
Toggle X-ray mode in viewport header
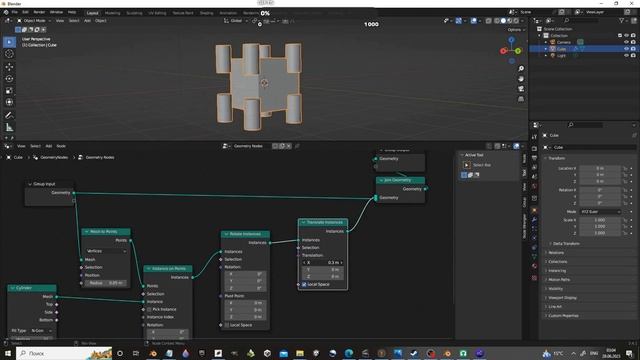click(x=488, y=20)
